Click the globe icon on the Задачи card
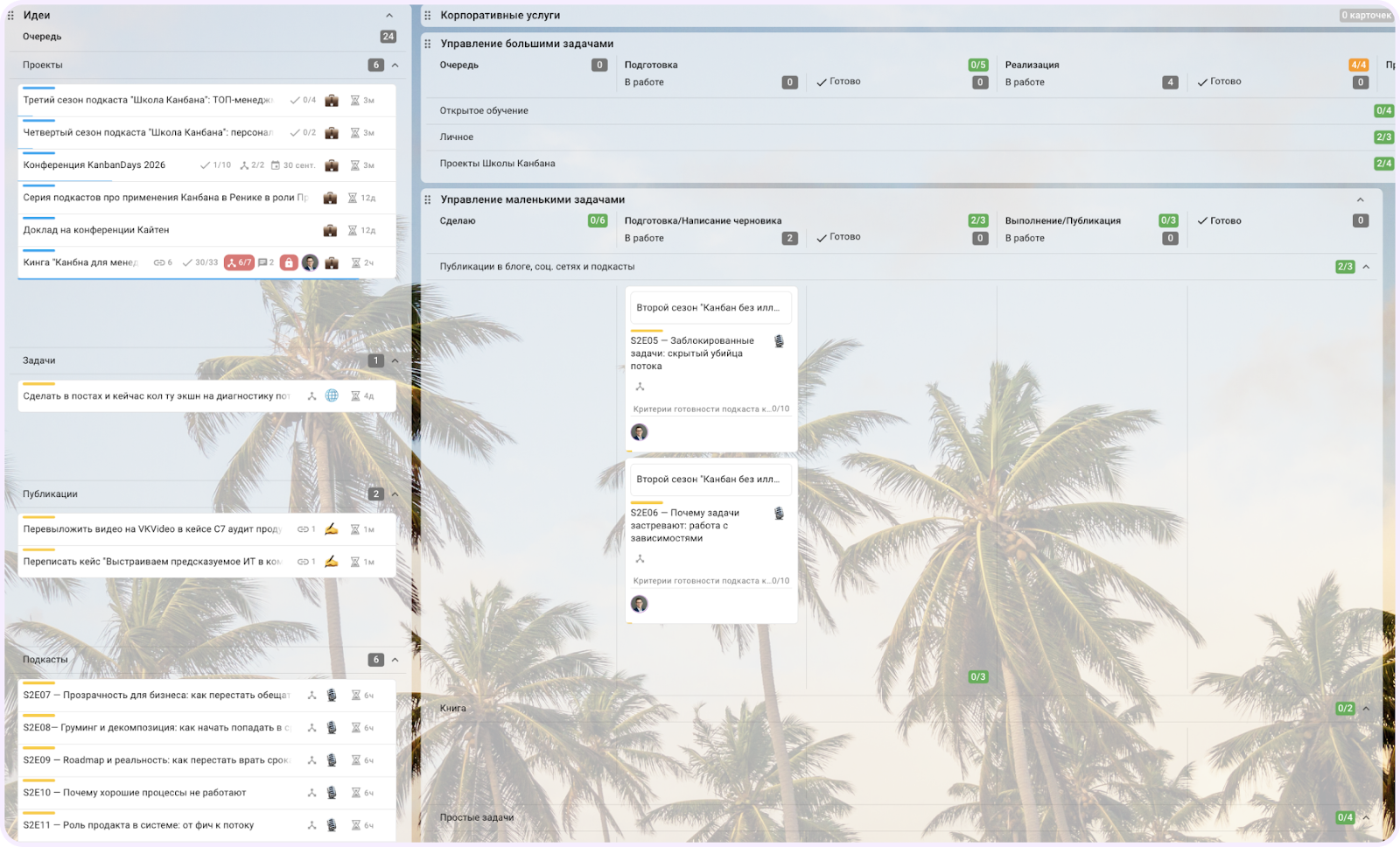The height and width of the screenshot is (847, 1400). tap(332, 395)
